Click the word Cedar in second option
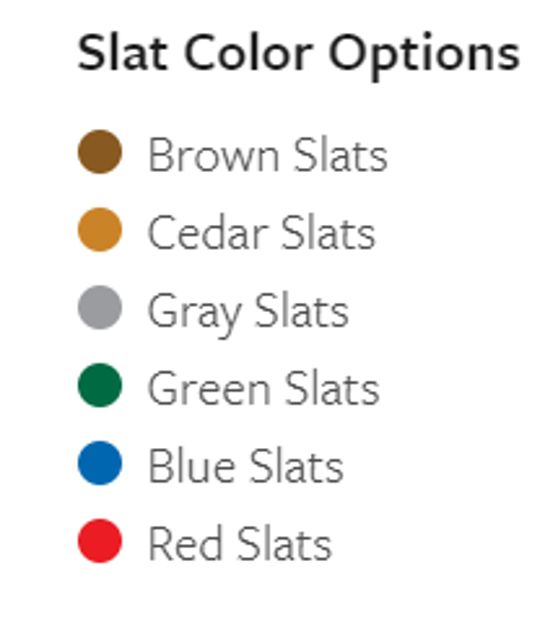 click(208, 233)
